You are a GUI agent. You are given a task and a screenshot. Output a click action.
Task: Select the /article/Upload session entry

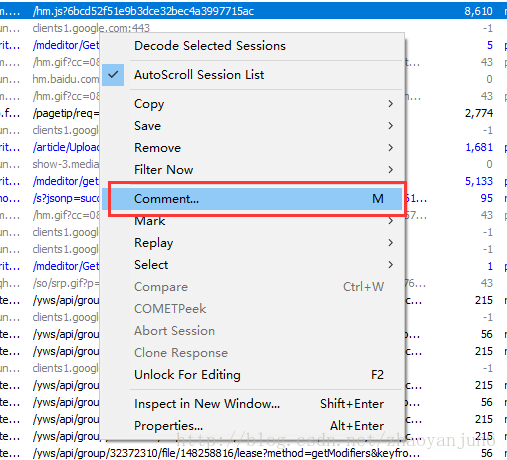point(66,147)
